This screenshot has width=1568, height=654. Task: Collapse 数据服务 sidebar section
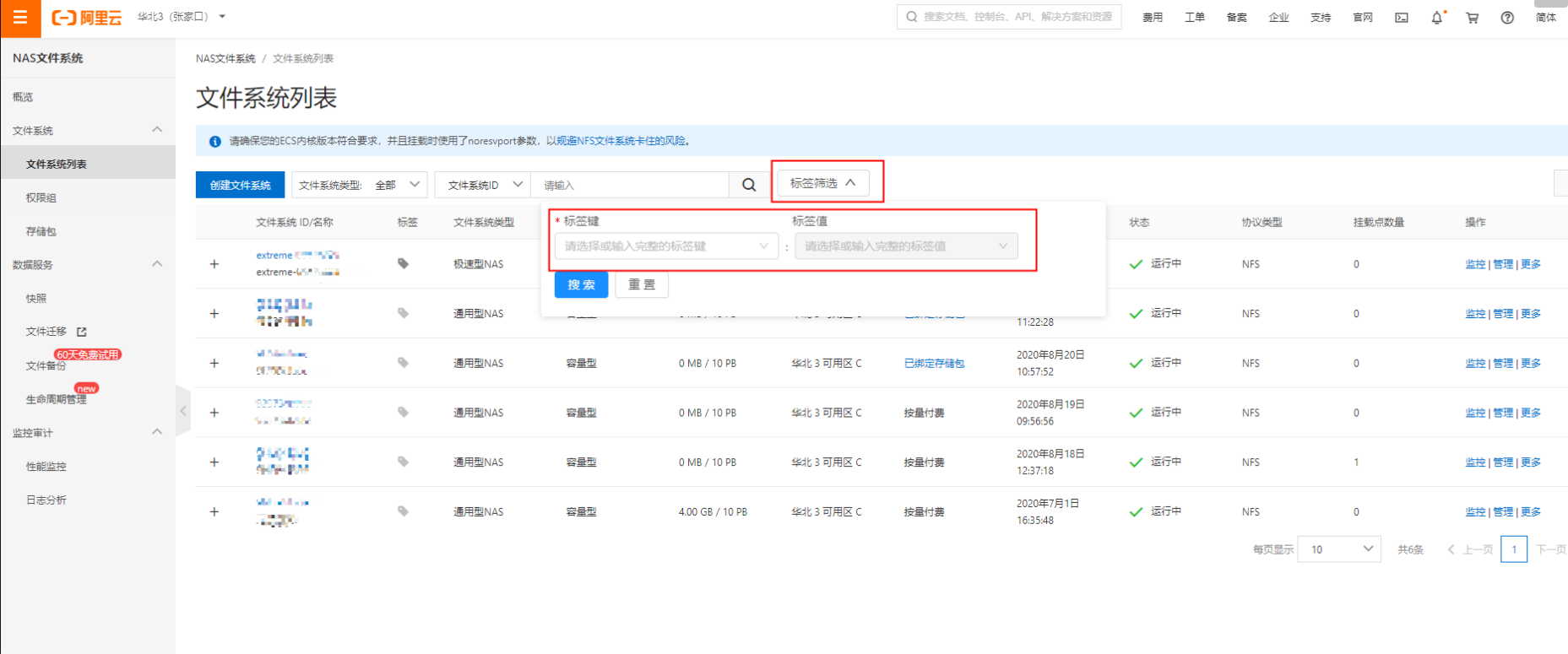click(157, 264)
